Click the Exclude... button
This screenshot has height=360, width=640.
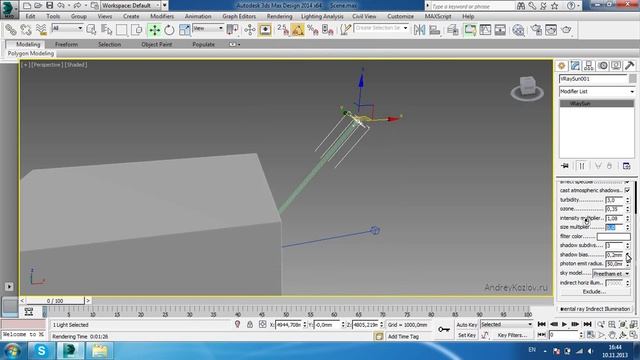(x=594, y=292)
